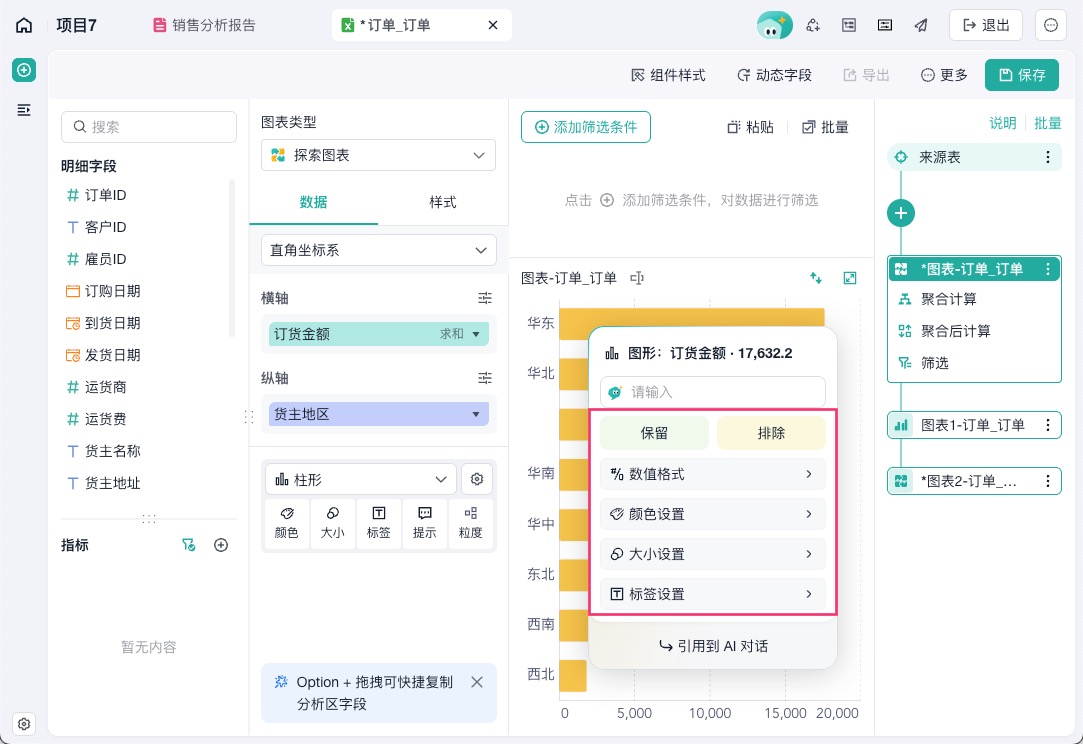Open the 图表类型 dropdown showing 探索图表
The image size is (1083, 744).
point(378,155)
